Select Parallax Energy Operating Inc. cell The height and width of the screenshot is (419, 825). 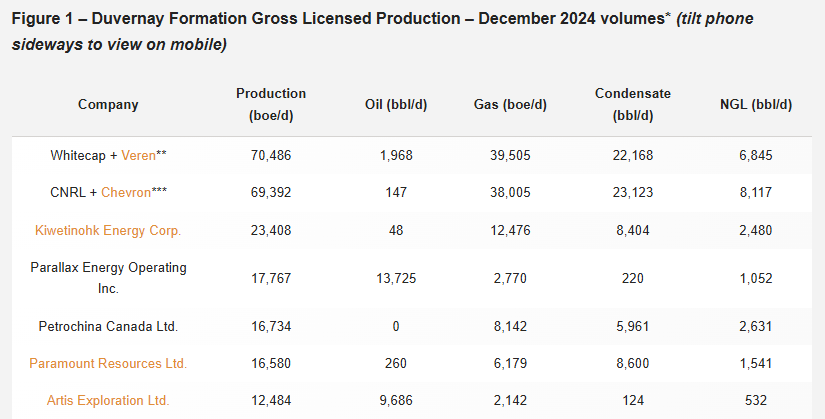coord(108,278)
